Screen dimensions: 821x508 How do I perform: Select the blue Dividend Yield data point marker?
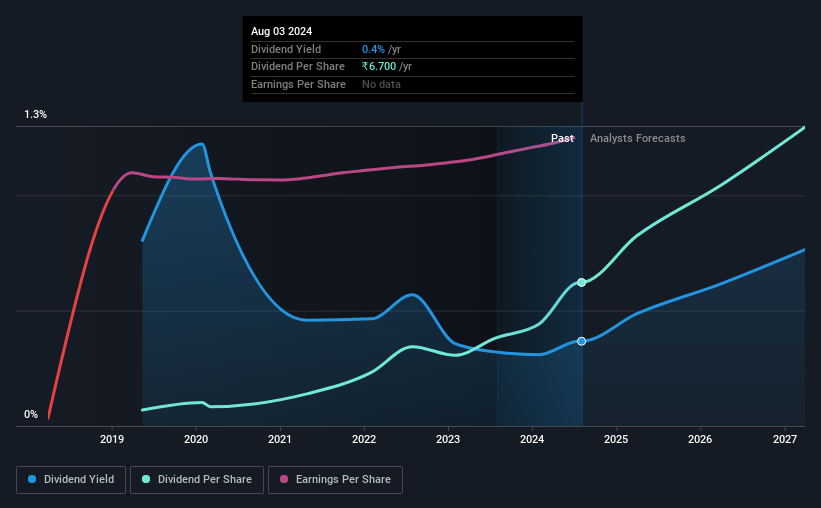click(x=581, y=341)
